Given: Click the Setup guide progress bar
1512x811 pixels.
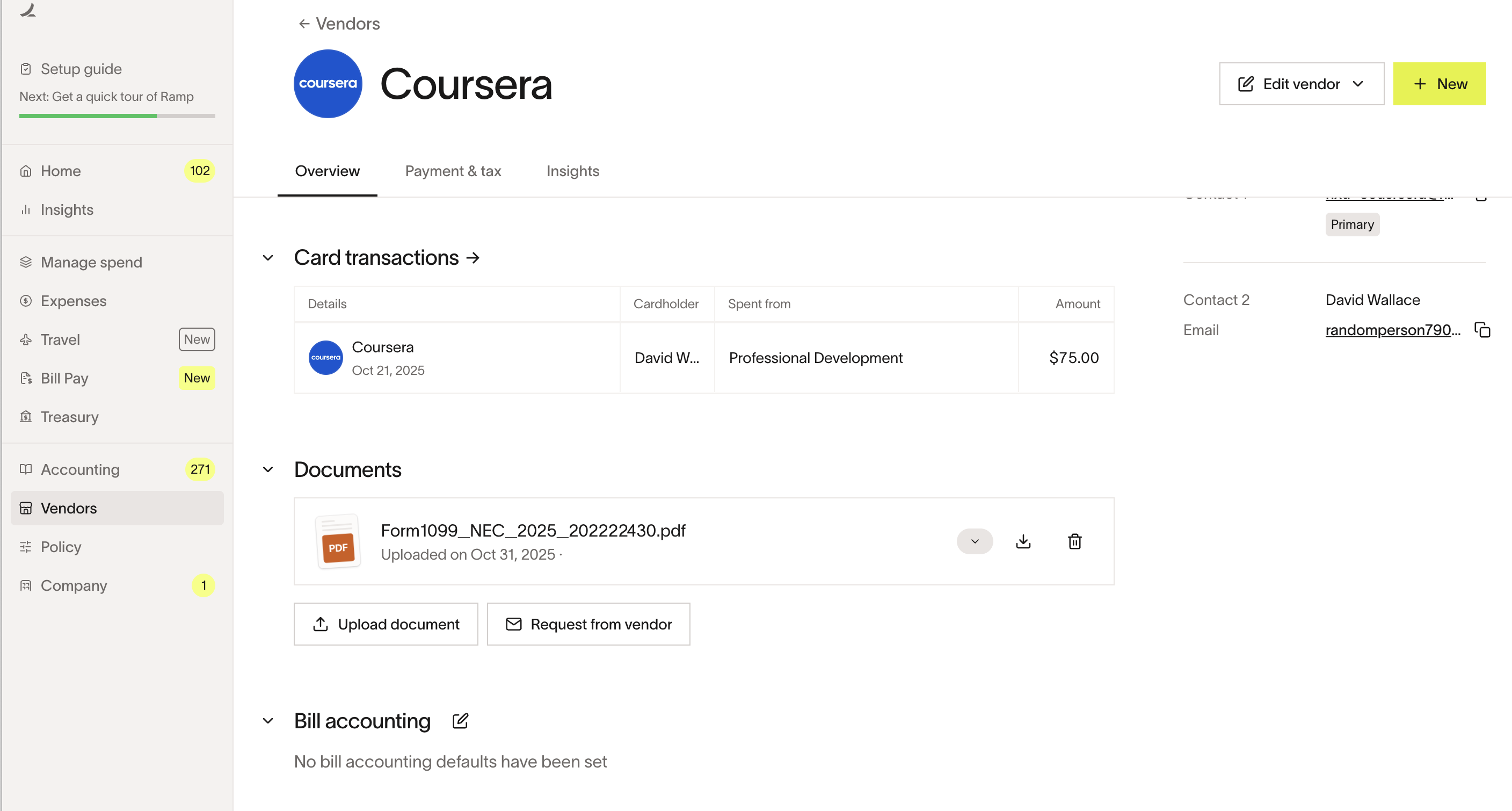Looking at the screenshot, I should pyautogui.click(x=117, y=115).
